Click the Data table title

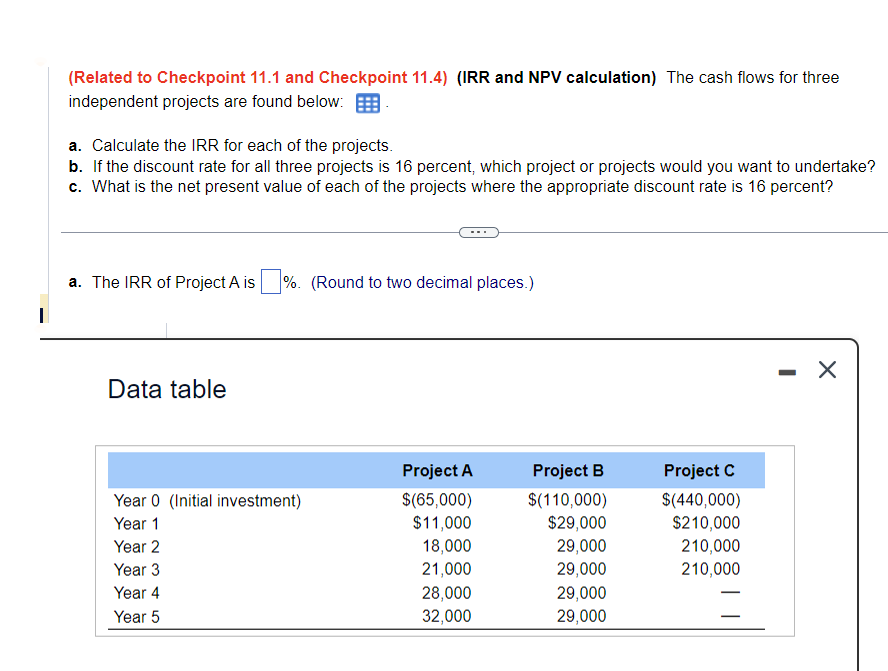click(x=166, y=389)
